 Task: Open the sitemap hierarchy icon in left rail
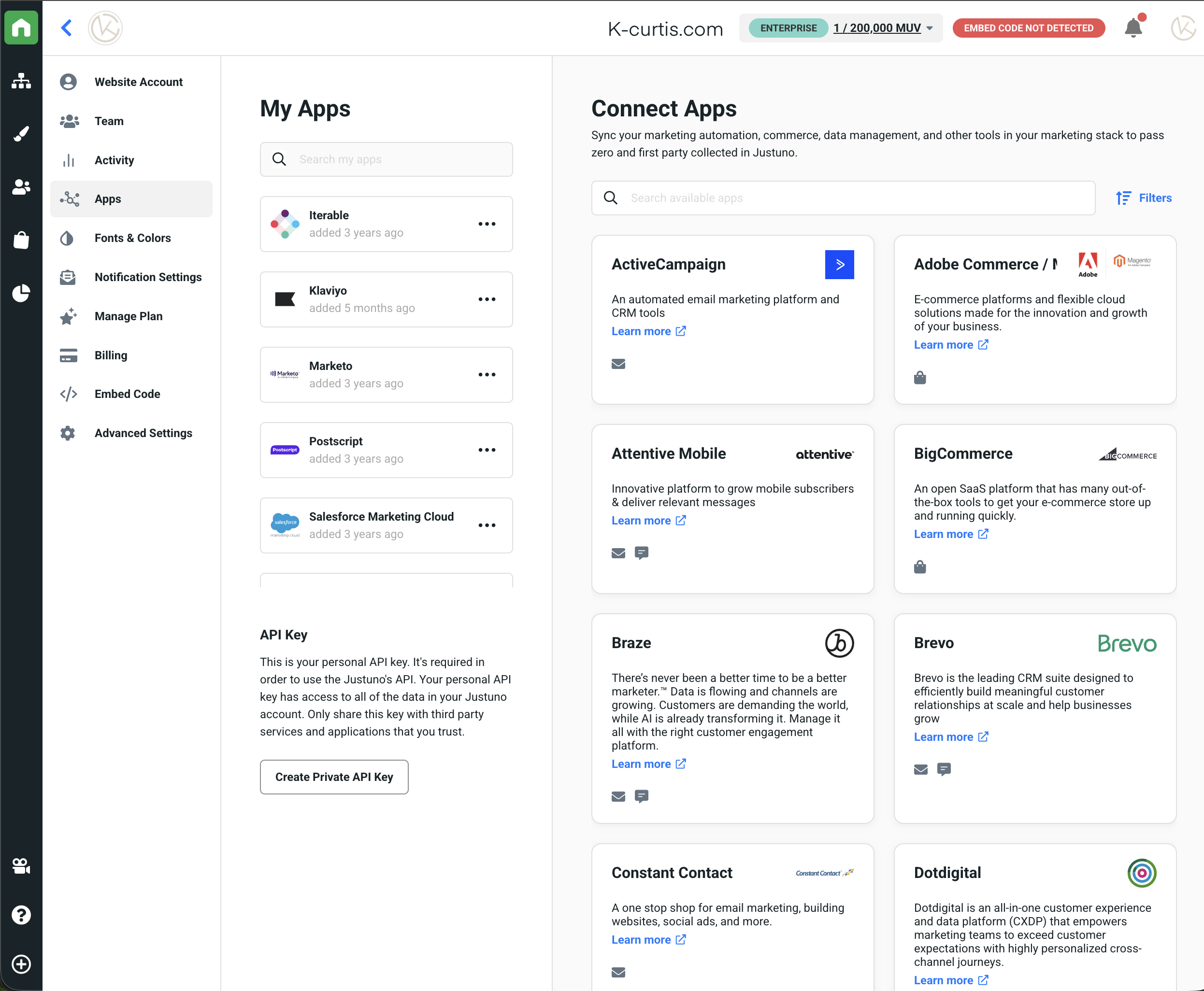(21, 81)
